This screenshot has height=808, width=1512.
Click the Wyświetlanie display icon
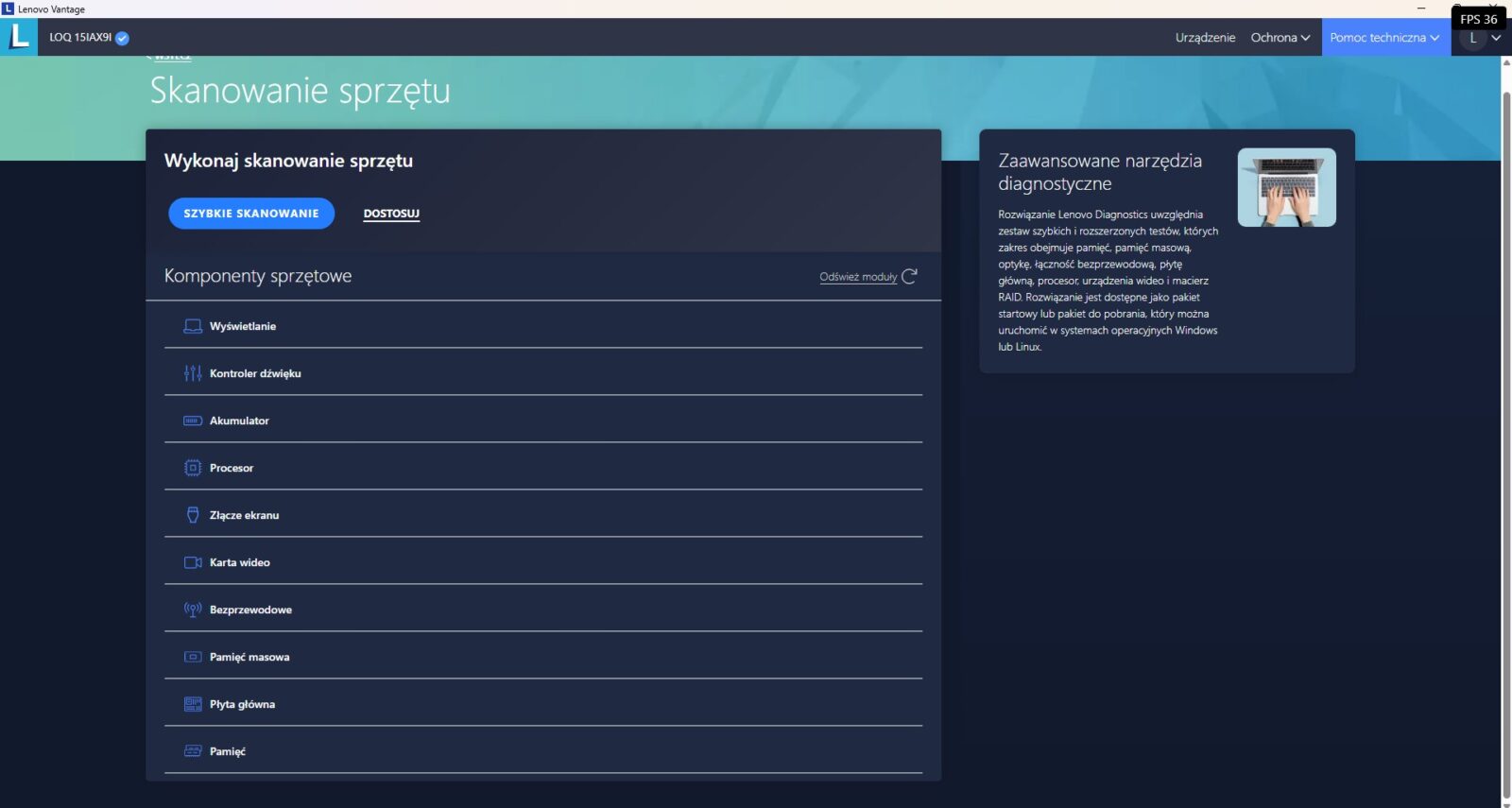[193, 326]
